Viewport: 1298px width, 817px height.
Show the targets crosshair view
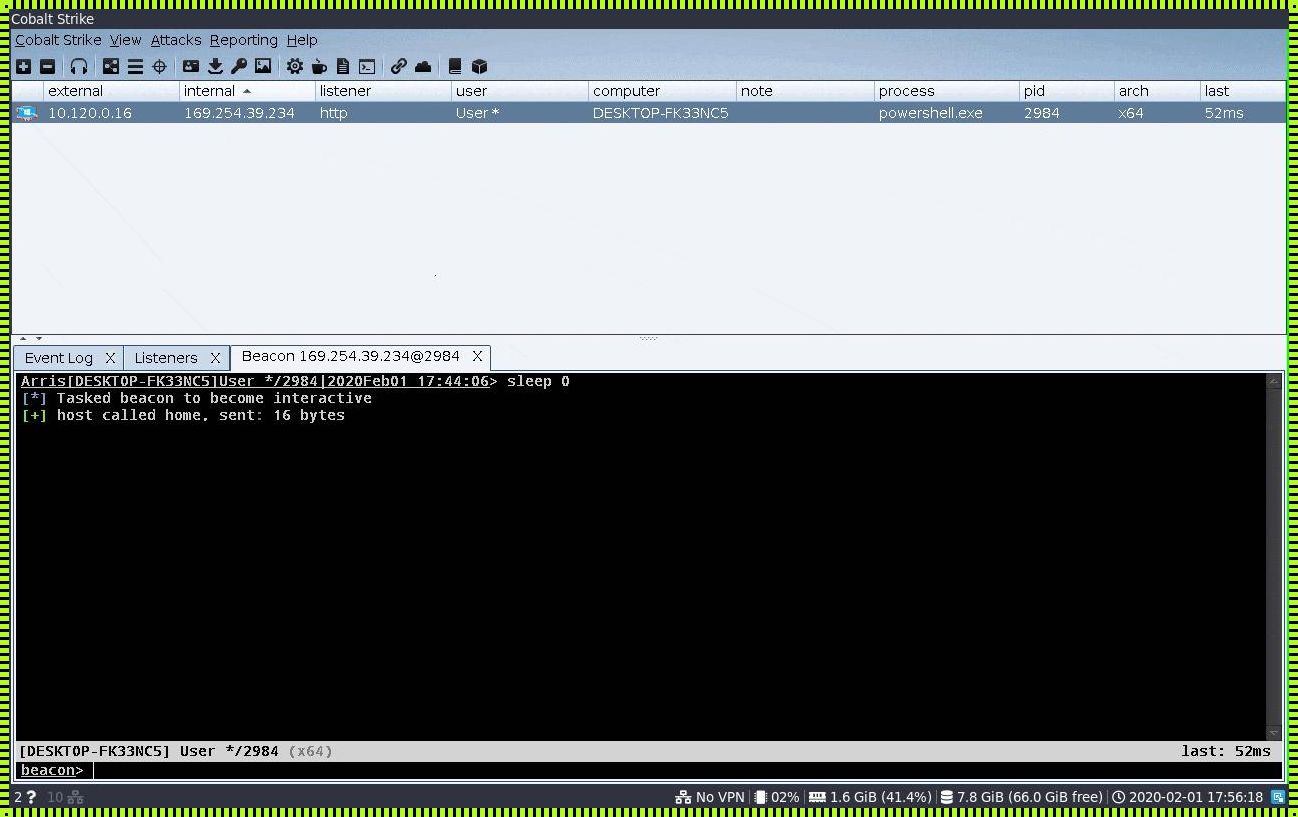[x=159, y=66]
